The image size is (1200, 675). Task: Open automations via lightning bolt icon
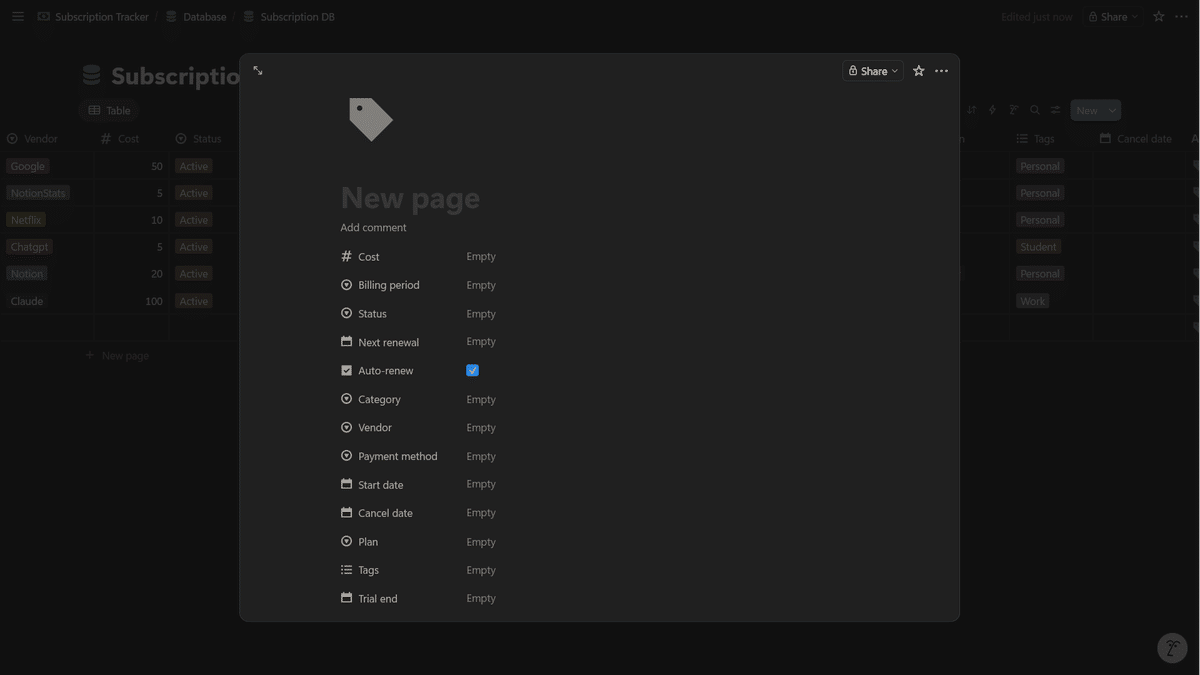(992, 110)
